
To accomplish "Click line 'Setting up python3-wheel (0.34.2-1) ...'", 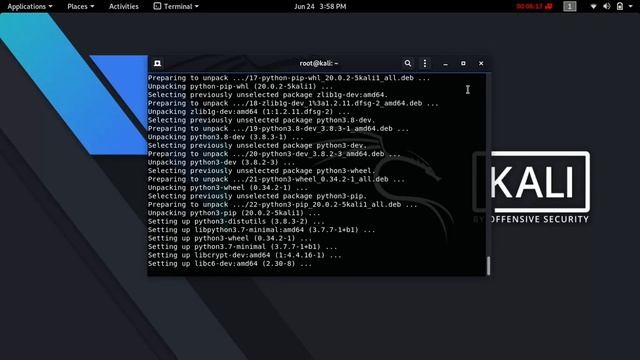I will pos(230,238).
